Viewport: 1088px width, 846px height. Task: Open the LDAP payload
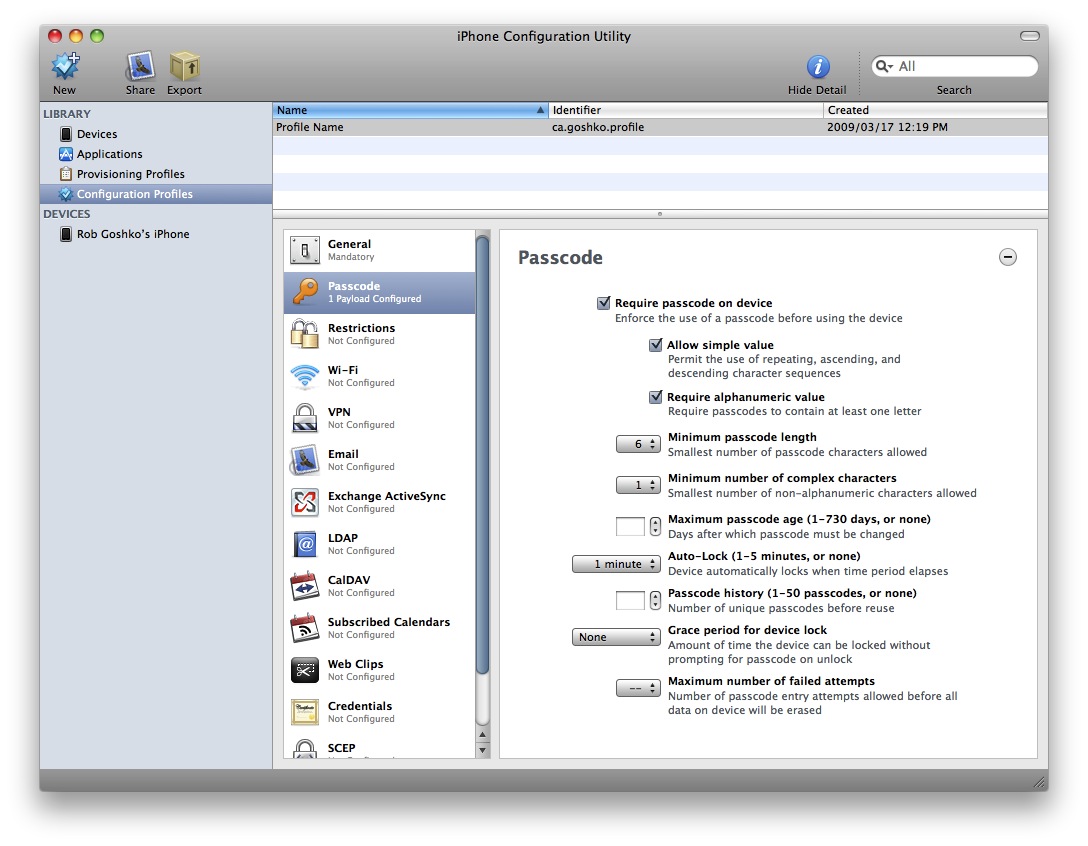click(x=380, y=544)
